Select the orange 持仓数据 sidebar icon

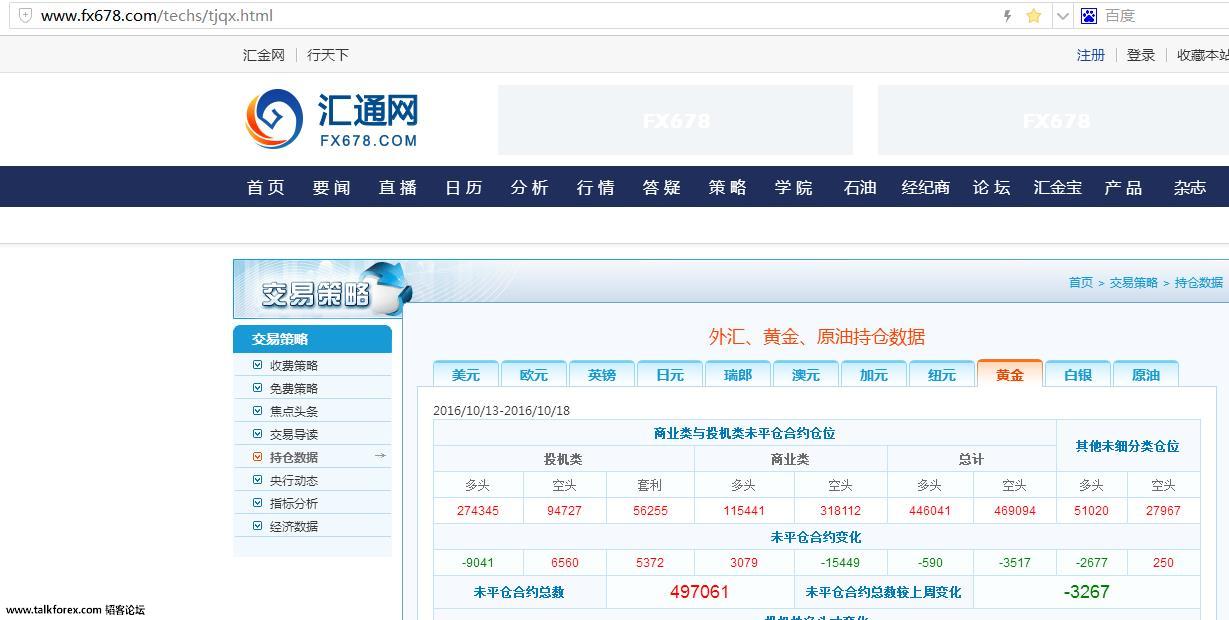[x=258, y=456]
